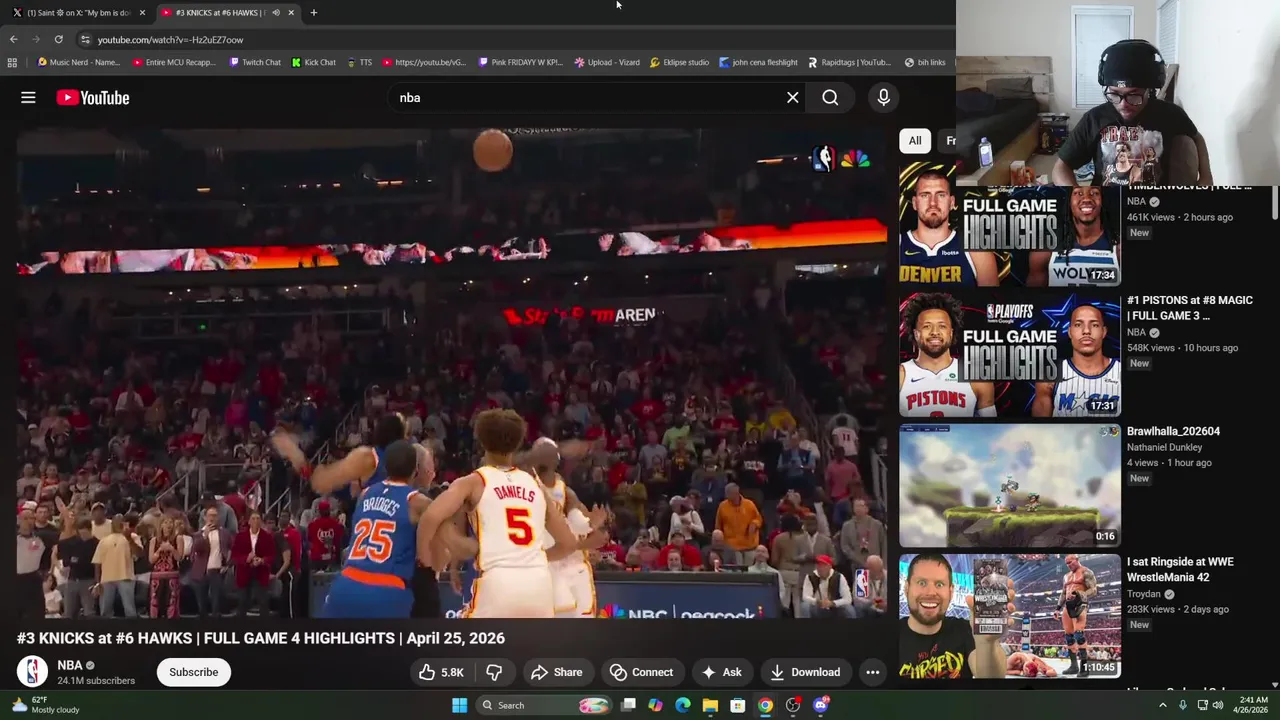Download the video
1280x720 pixels.
tap(805, 672)
